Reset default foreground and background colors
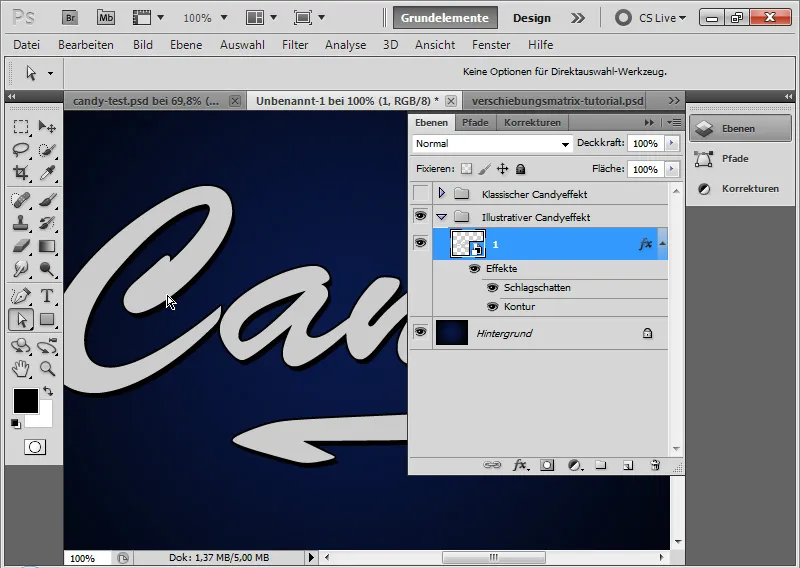Screen dimensions: 800x568 pos(16,424)
